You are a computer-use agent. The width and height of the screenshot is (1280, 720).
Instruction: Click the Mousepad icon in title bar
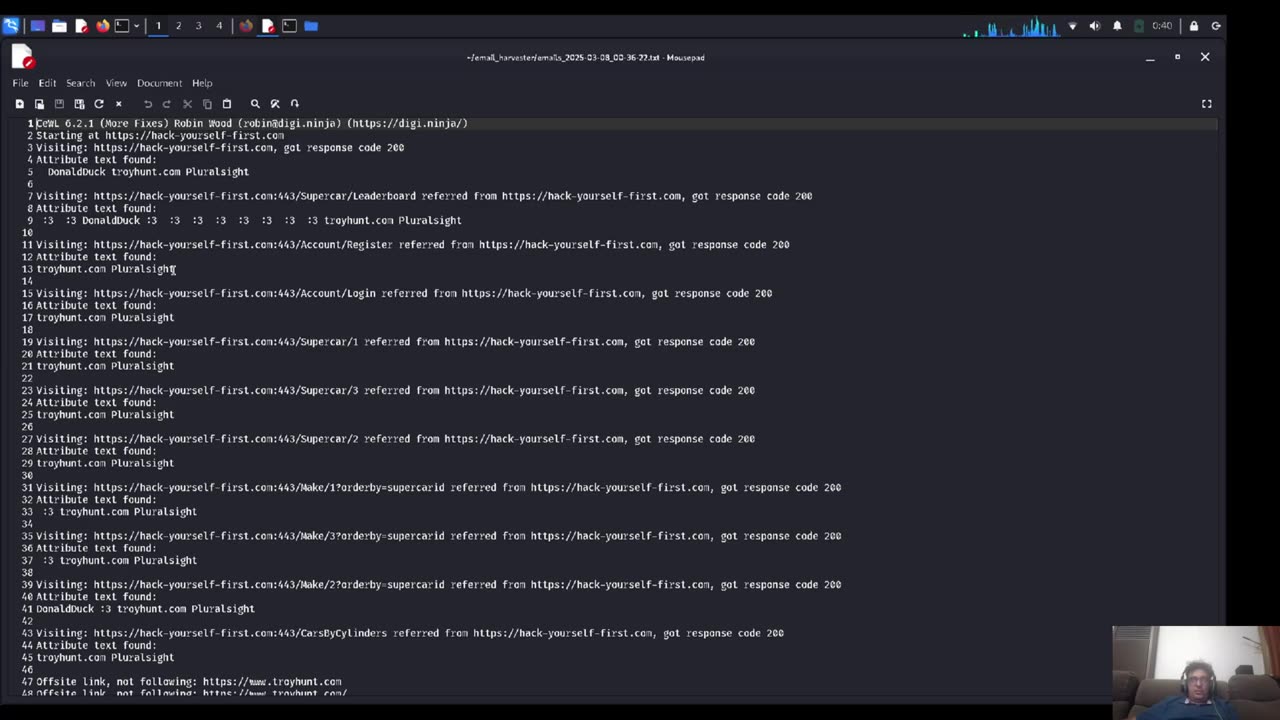pyautogui.click(x=23, y=58)
